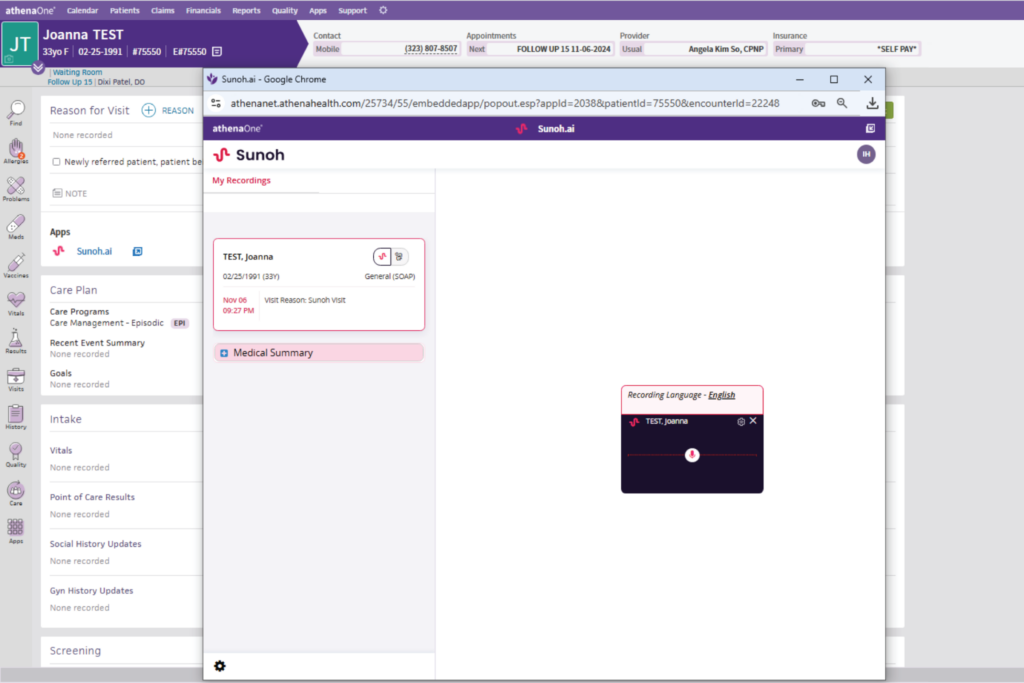This screenshot has height=683, width=1024.
Task: Click the second icon on TEST, Joanna card
Action: click(x=399, y=257)
